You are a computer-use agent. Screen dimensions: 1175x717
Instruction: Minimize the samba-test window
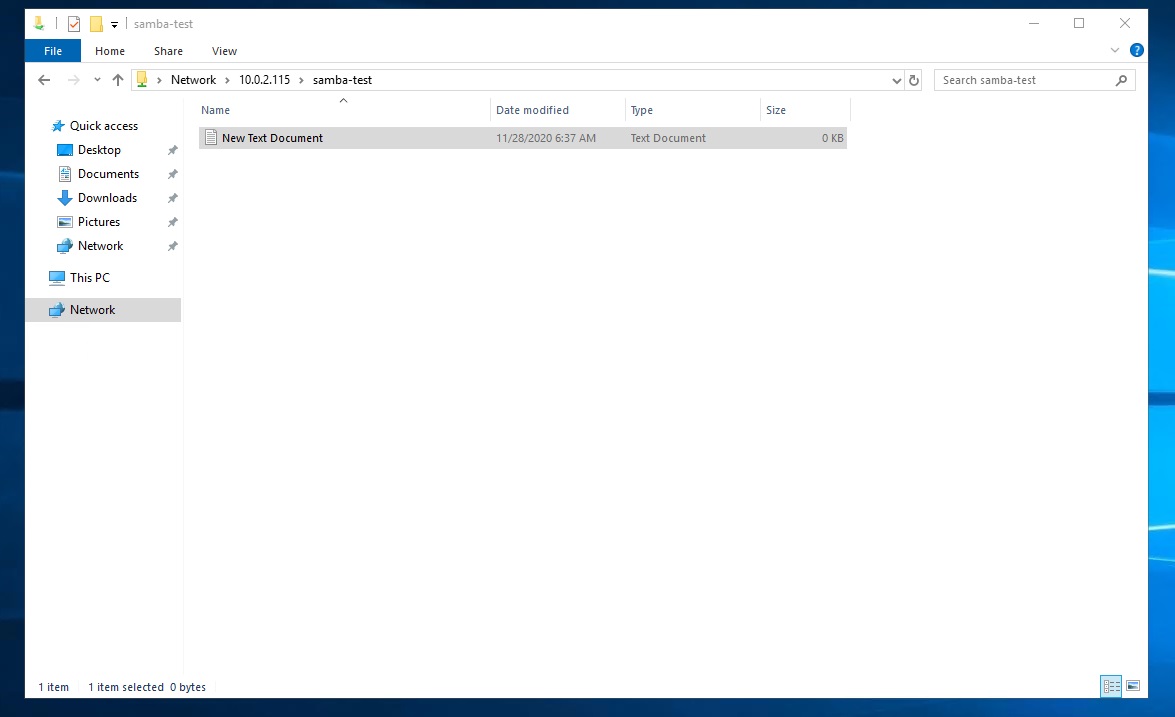pyautogui.click(x=1034, y=23)
